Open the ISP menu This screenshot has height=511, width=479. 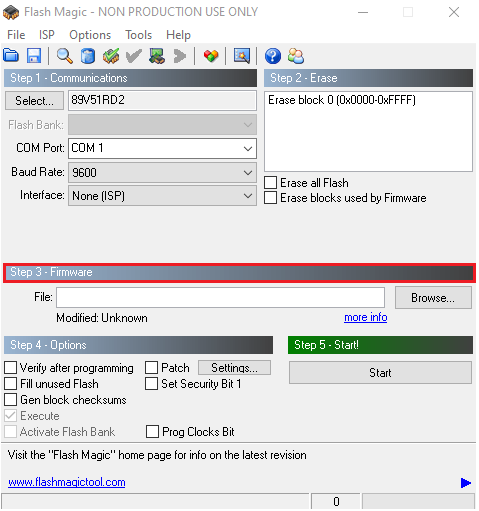click(47, 35)
